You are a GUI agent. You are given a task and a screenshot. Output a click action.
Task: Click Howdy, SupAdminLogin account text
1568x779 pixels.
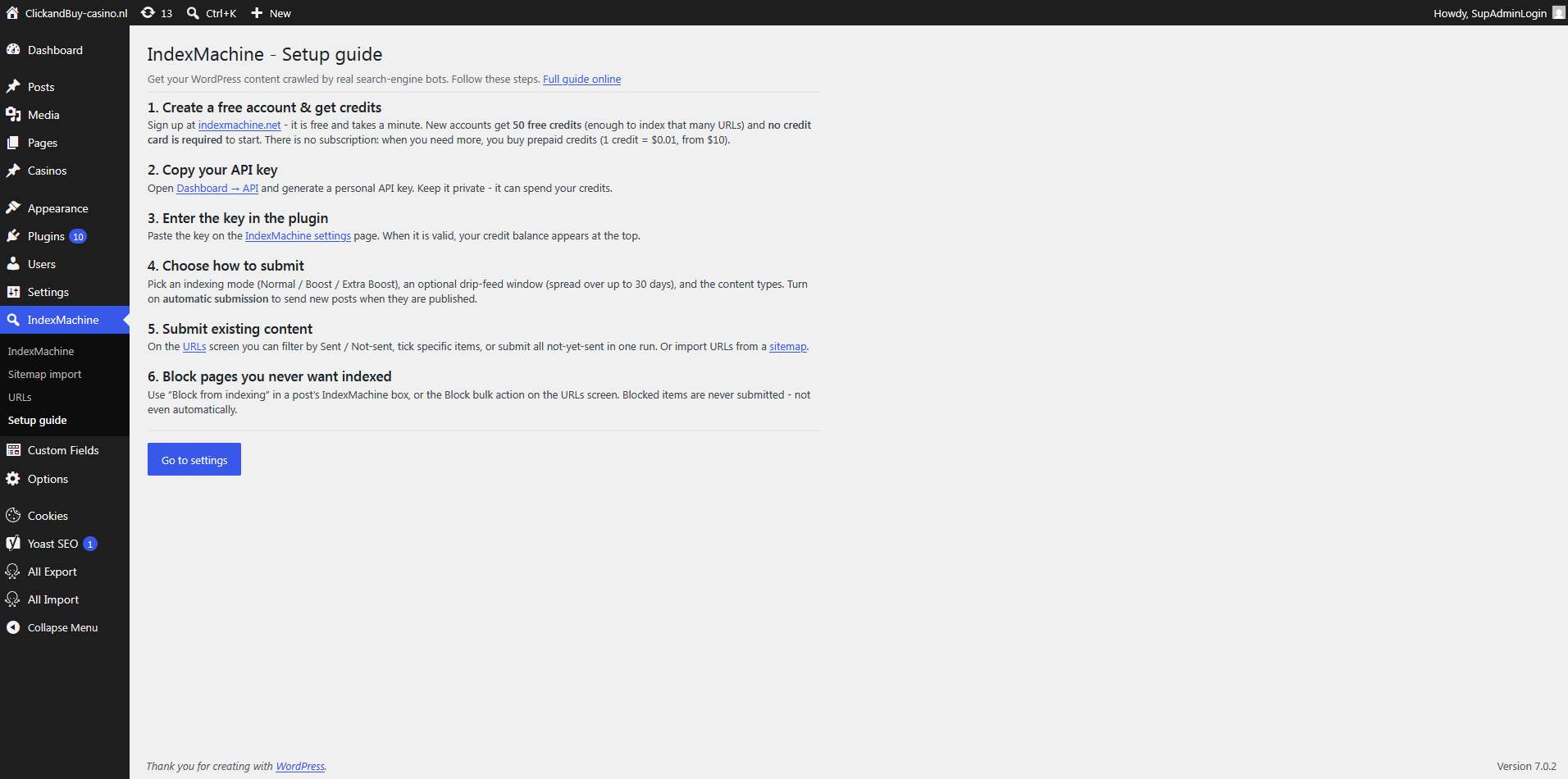click(1490, 13)
